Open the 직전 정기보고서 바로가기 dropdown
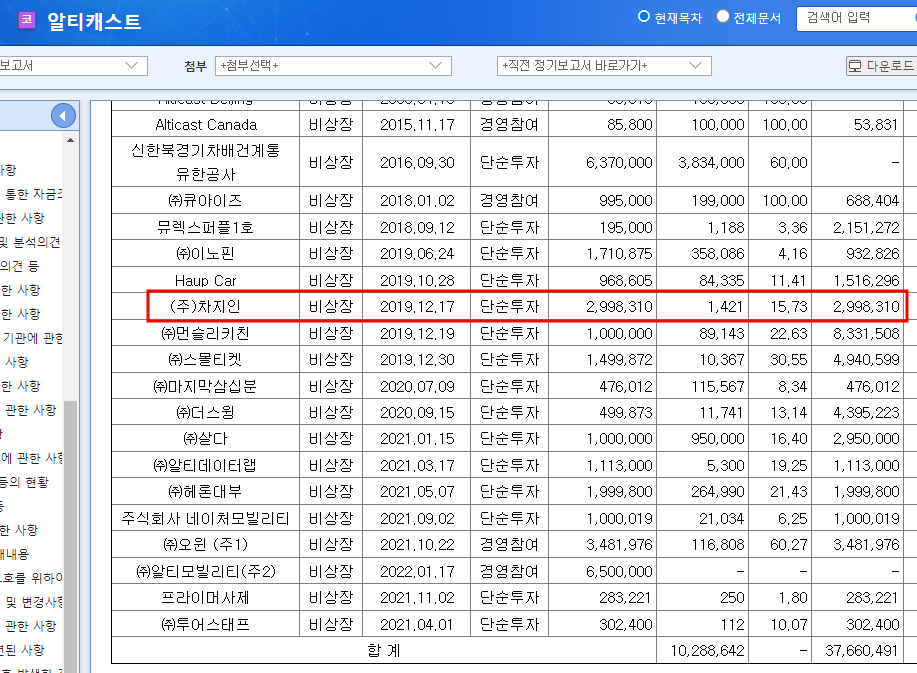917x673 pixels. (604, 65)
